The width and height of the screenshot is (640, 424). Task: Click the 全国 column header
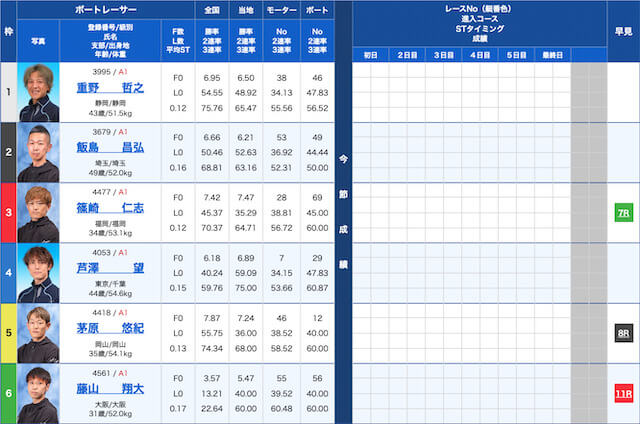pos(212,10)
